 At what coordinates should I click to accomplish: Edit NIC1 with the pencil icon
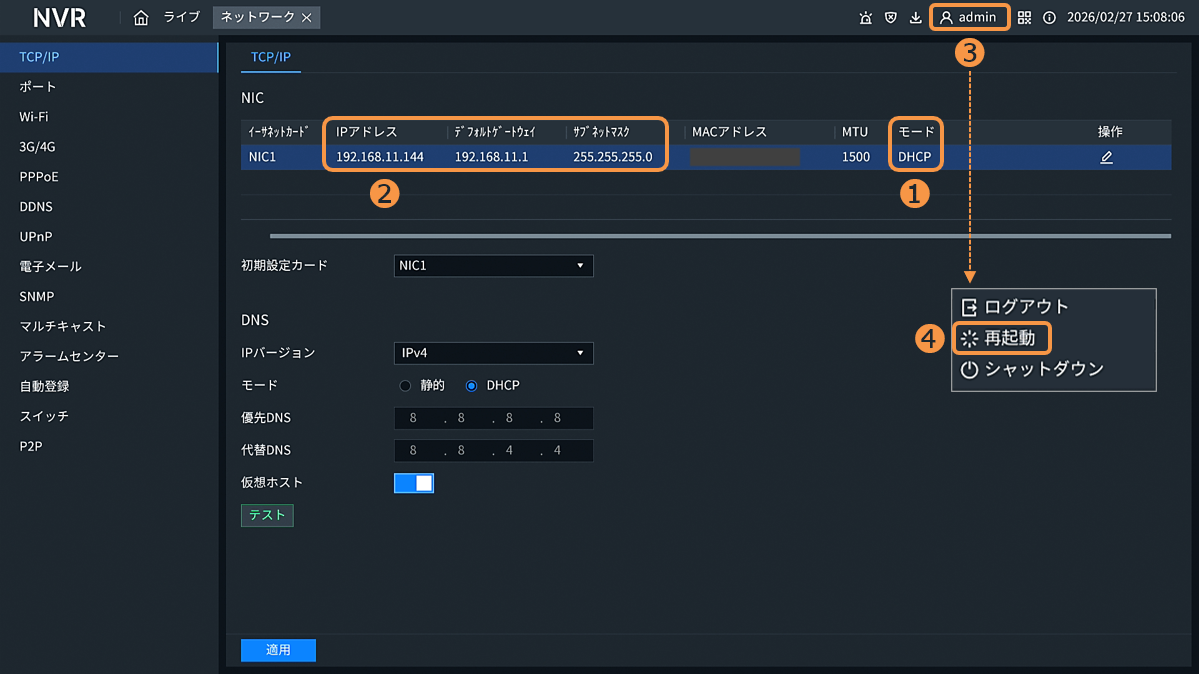tap(1106, 157)
